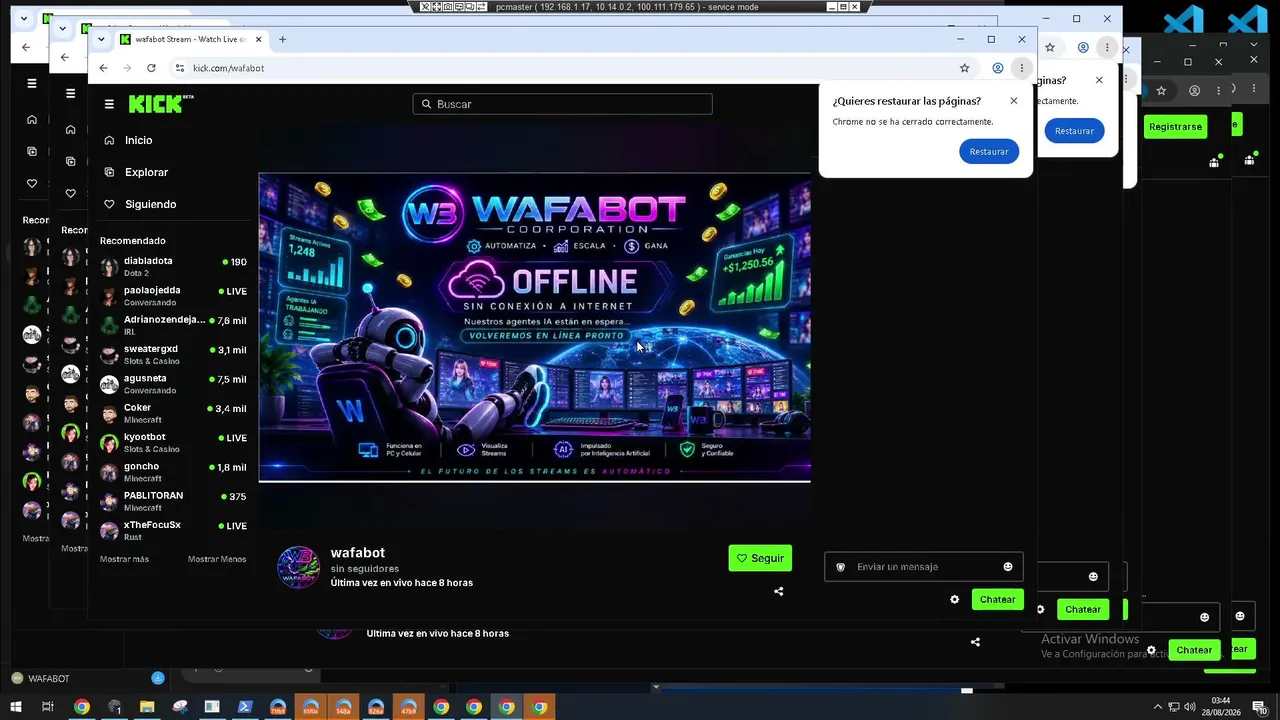This screenshot has width=1280, height=720.
Task: Go to the Kick logo homepage
Action: click(x=161, y=104)
